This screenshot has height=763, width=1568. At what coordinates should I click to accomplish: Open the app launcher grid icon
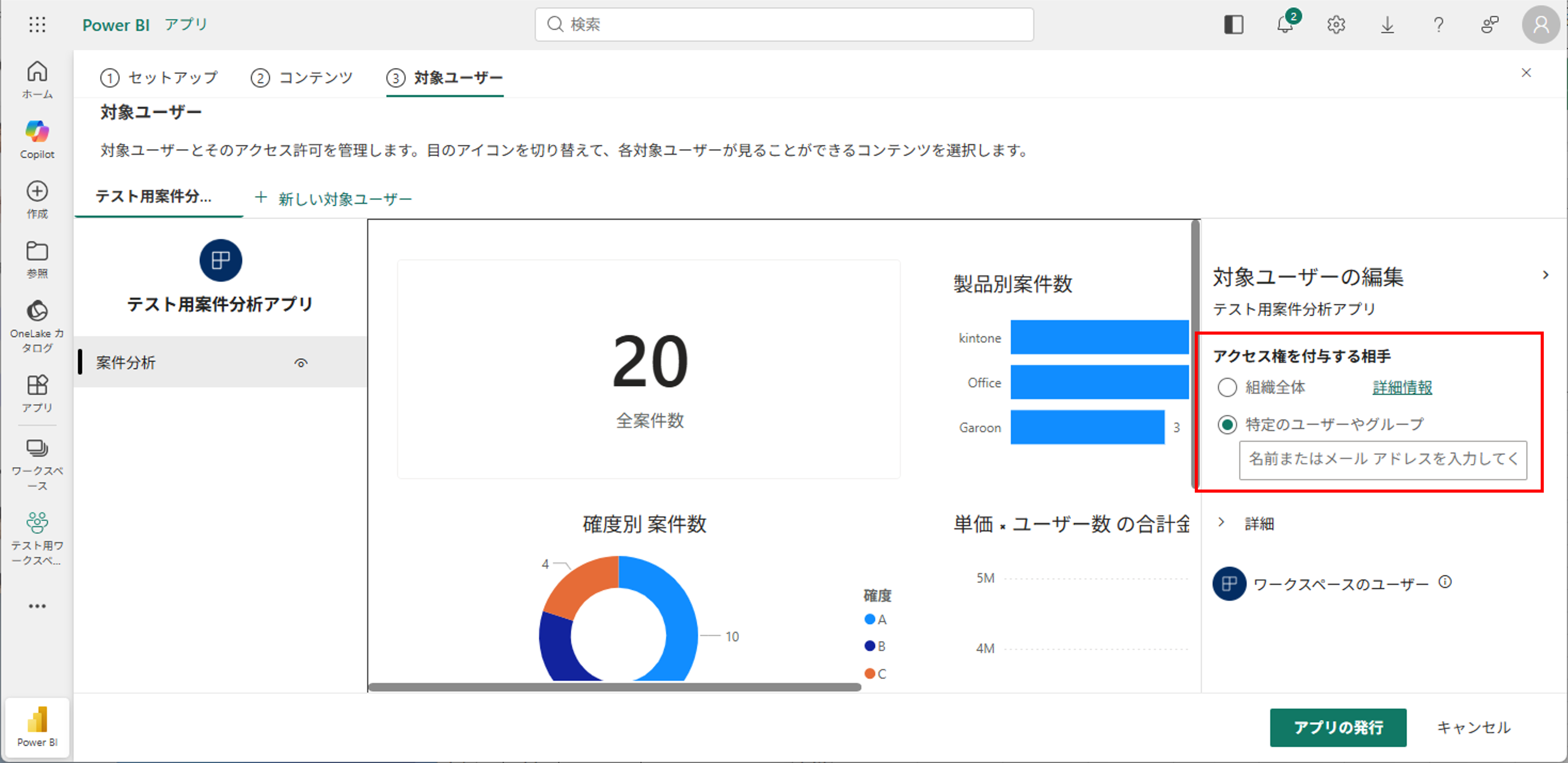37,25
